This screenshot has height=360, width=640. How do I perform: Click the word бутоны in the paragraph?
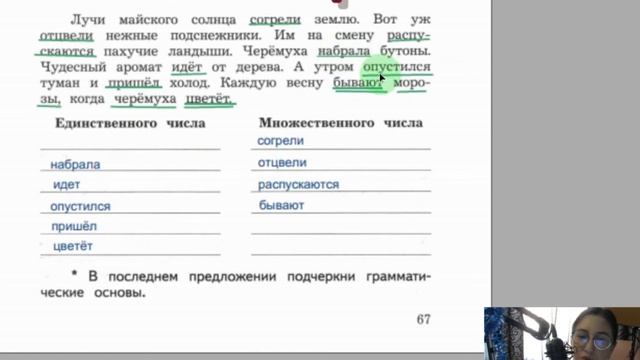(405, 51)
